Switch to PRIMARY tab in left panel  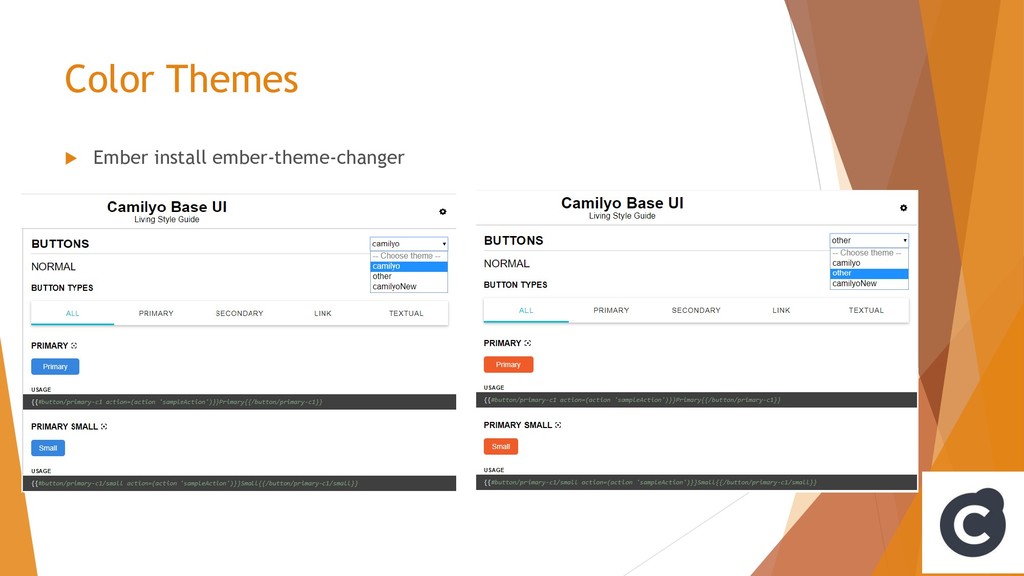pyautogui.click(x=156, y=313)
